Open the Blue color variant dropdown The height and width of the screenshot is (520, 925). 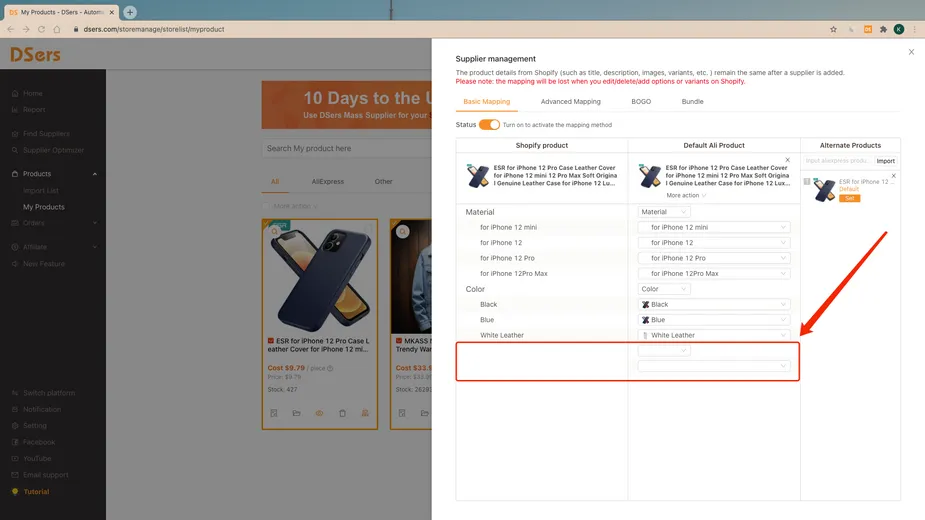pos(714,320)
